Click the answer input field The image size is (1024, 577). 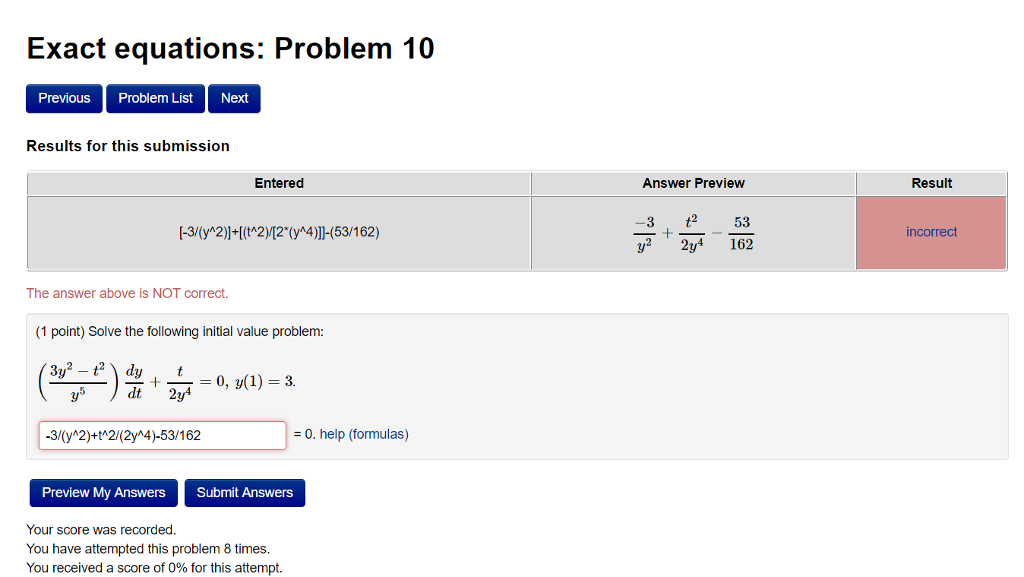(162, 434)
